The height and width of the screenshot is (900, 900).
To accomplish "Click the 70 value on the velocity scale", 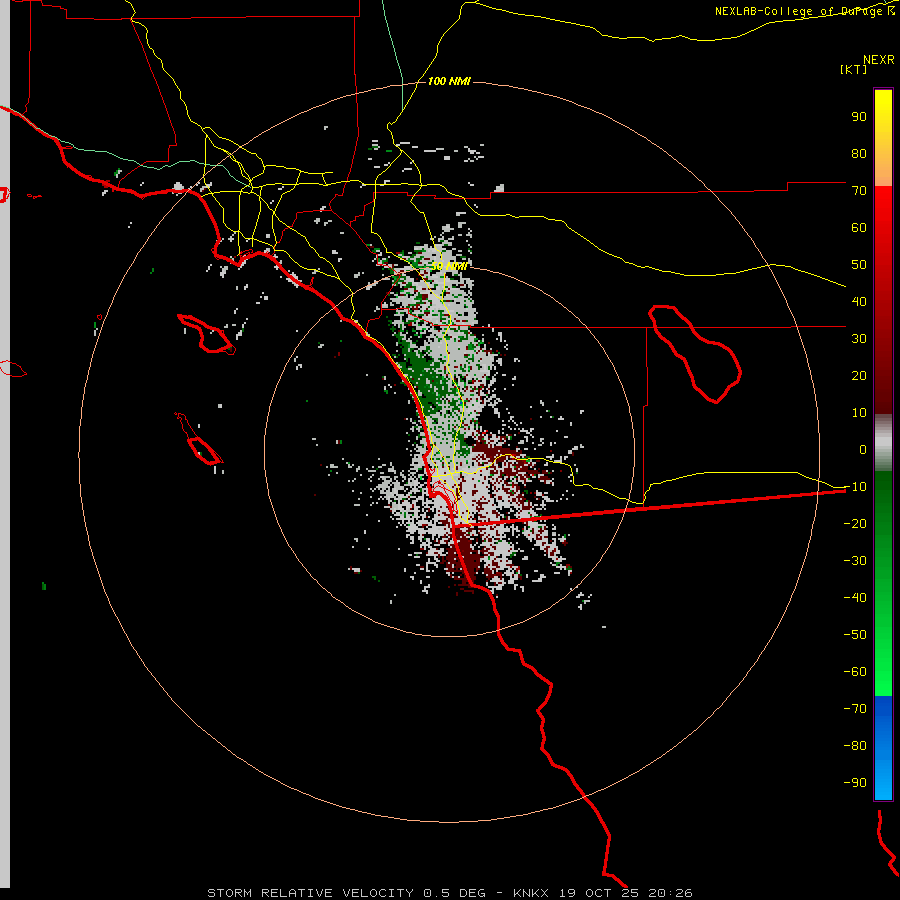I will [x=859, y=191].
